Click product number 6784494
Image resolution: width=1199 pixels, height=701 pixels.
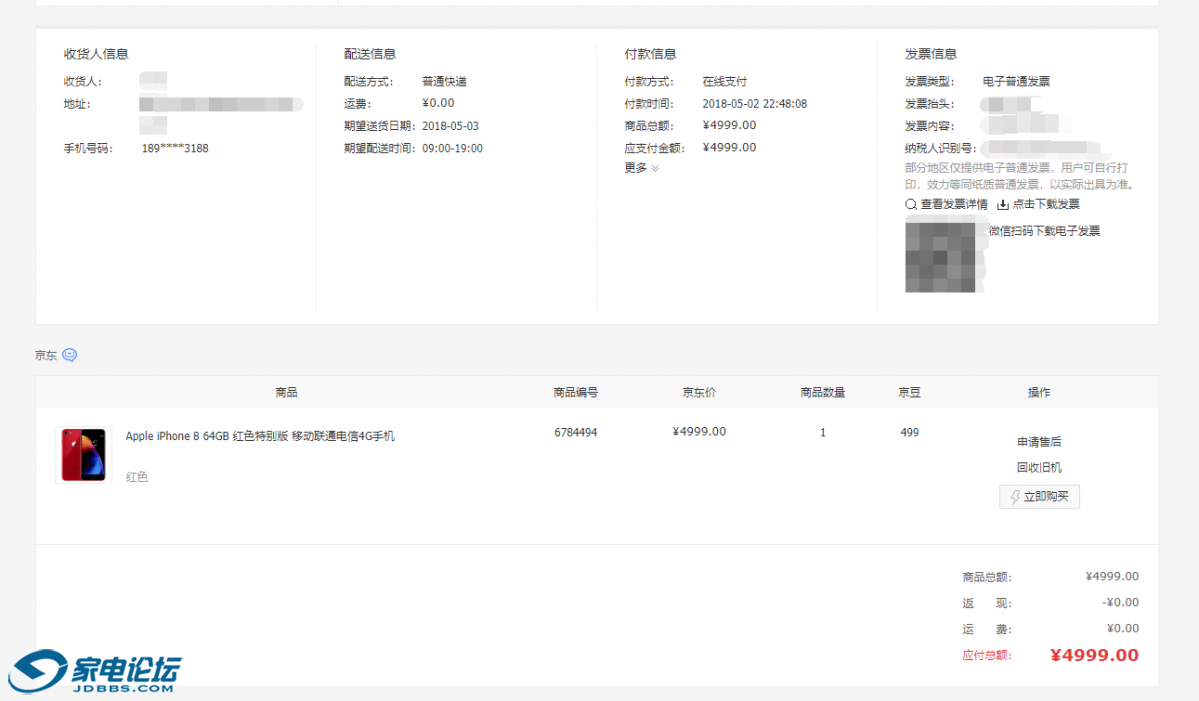[576, 433]
